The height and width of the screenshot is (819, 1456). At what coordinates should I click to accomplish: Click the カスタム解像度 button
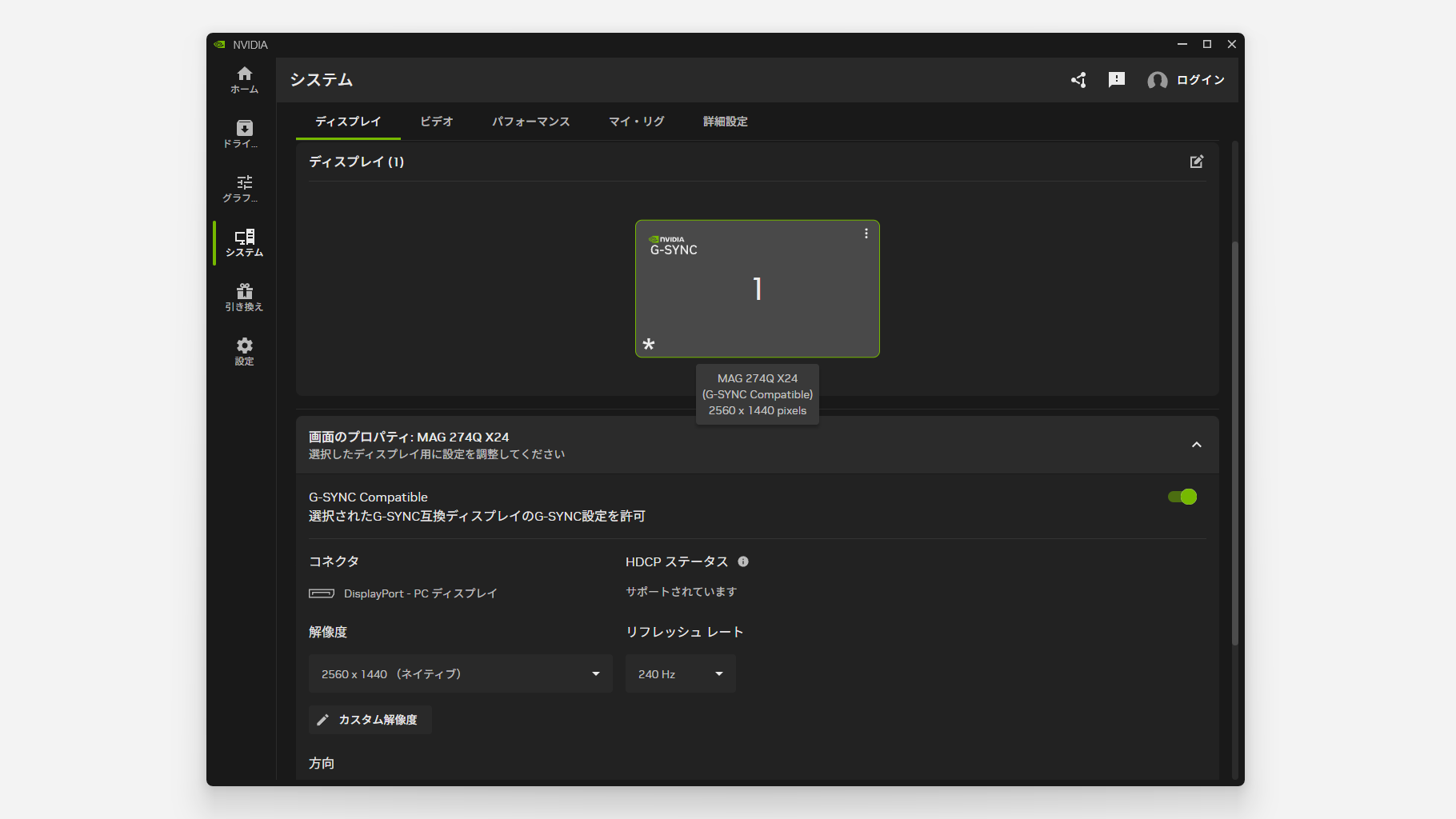coord(370,720)
